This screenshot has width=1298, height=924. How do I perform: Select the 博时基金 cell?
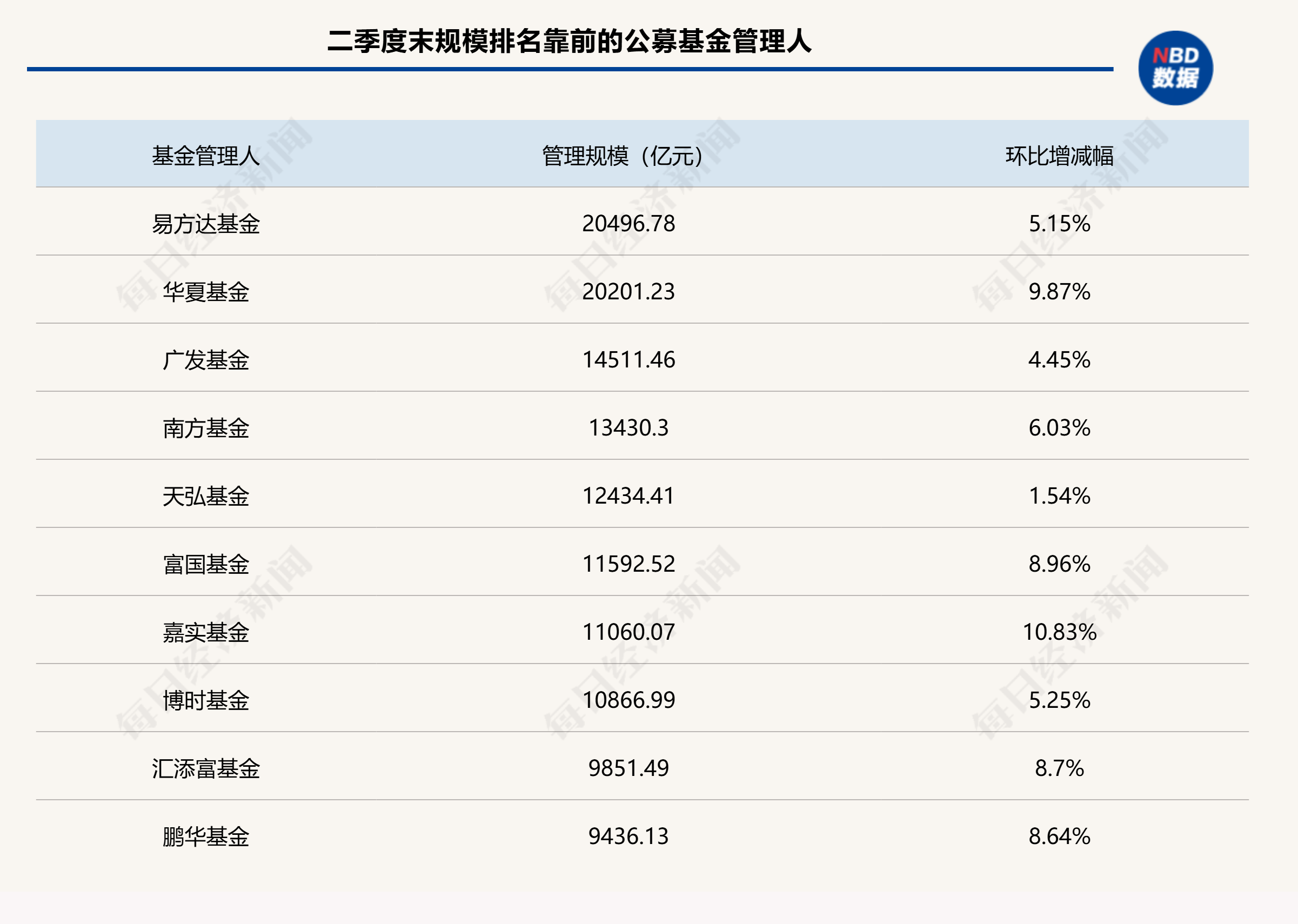click(x=205, y=700)
